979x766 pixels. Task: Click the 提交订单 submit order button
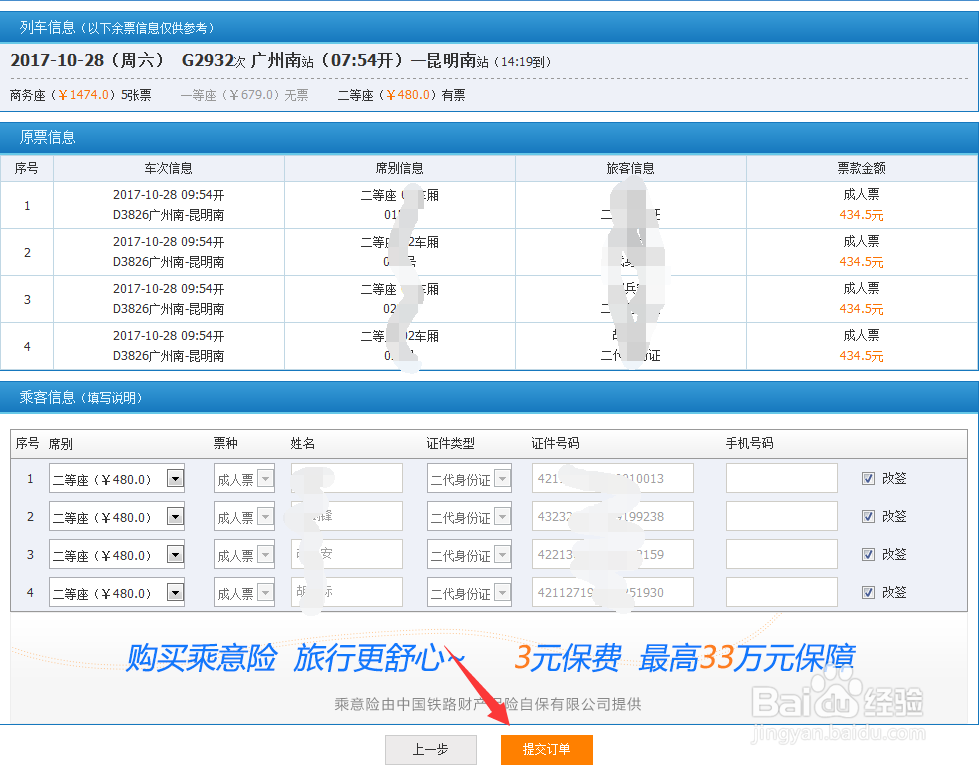coord(546,749)
